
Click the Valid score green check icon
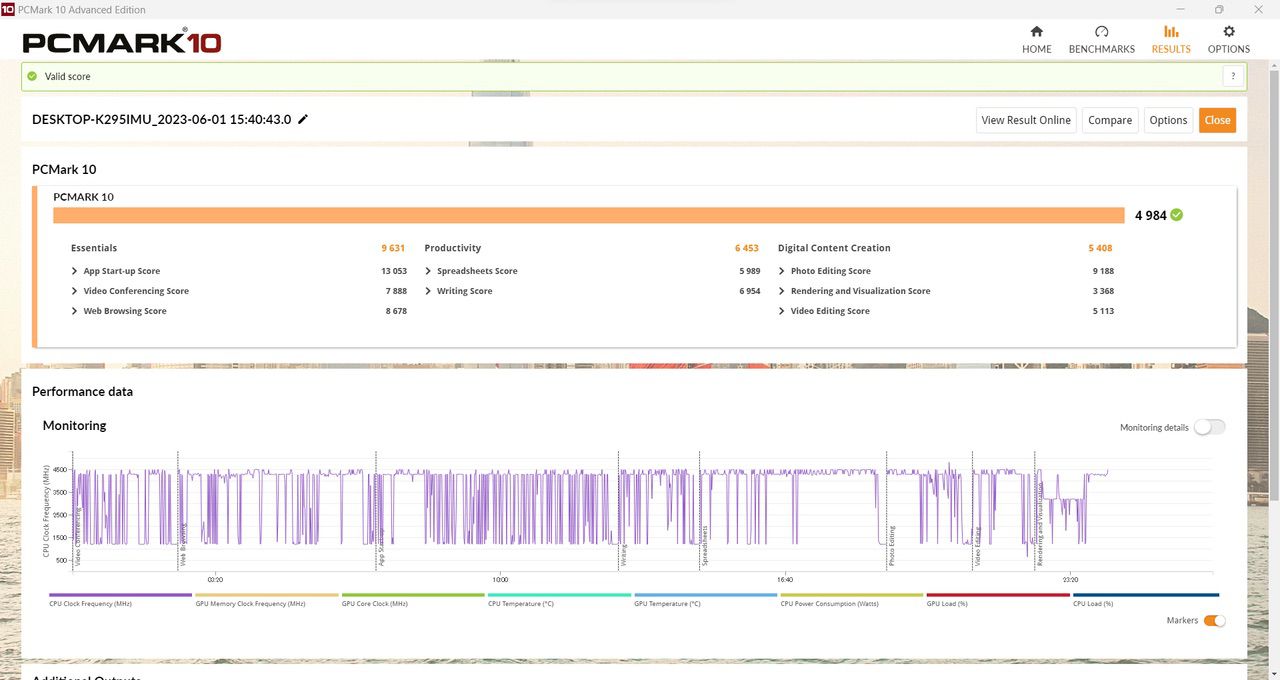[32, 76]
